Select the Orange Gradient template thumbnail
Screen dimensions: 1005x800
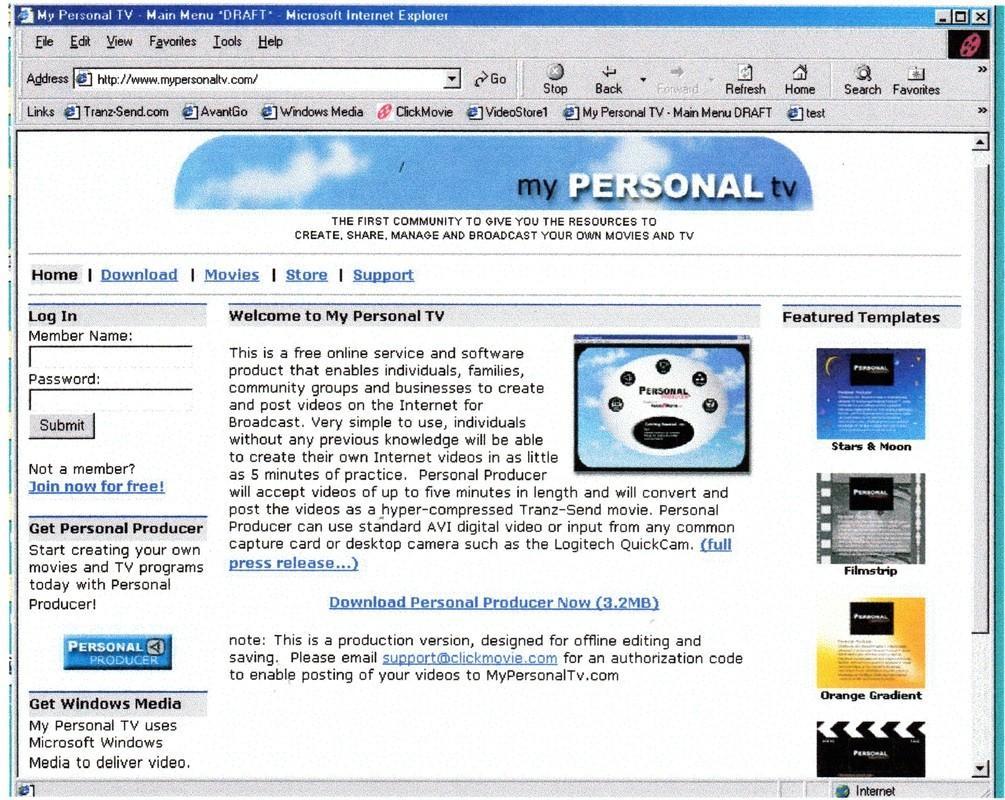(x=870, y=643)
